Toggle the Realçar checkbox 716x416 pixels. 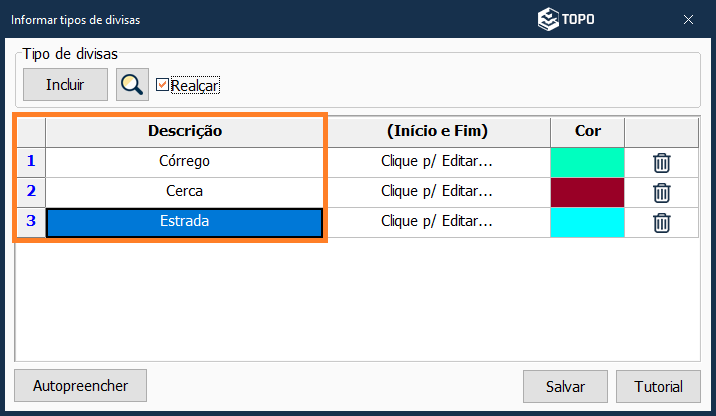tap(163, 85)
